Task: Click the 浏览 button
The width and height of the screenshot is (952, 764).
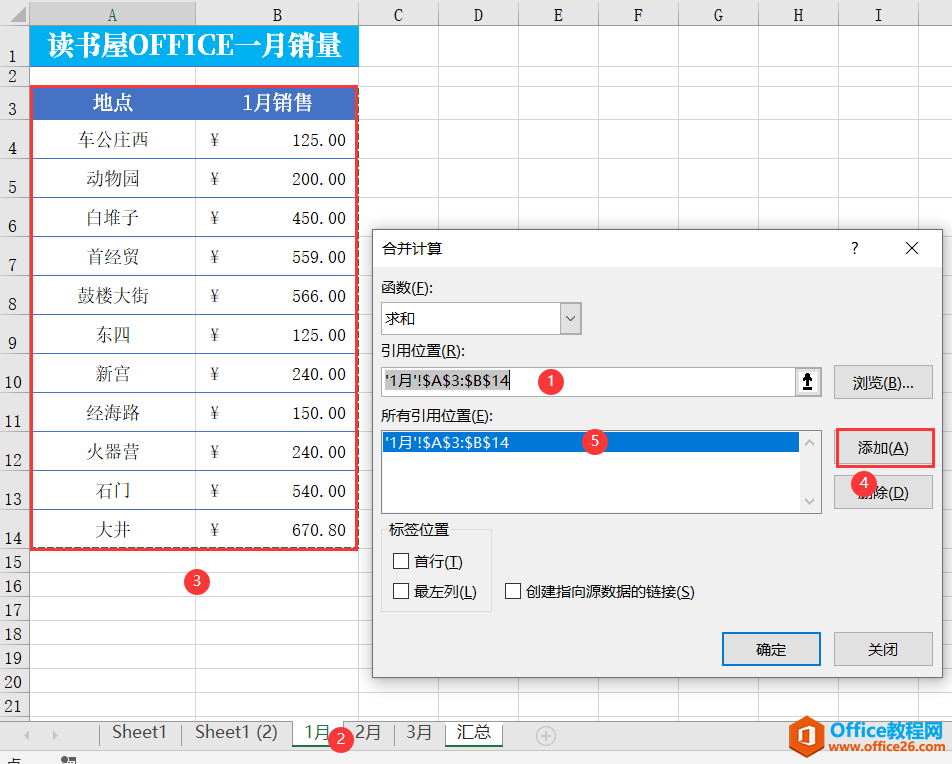Action: (x=884, y=382)
